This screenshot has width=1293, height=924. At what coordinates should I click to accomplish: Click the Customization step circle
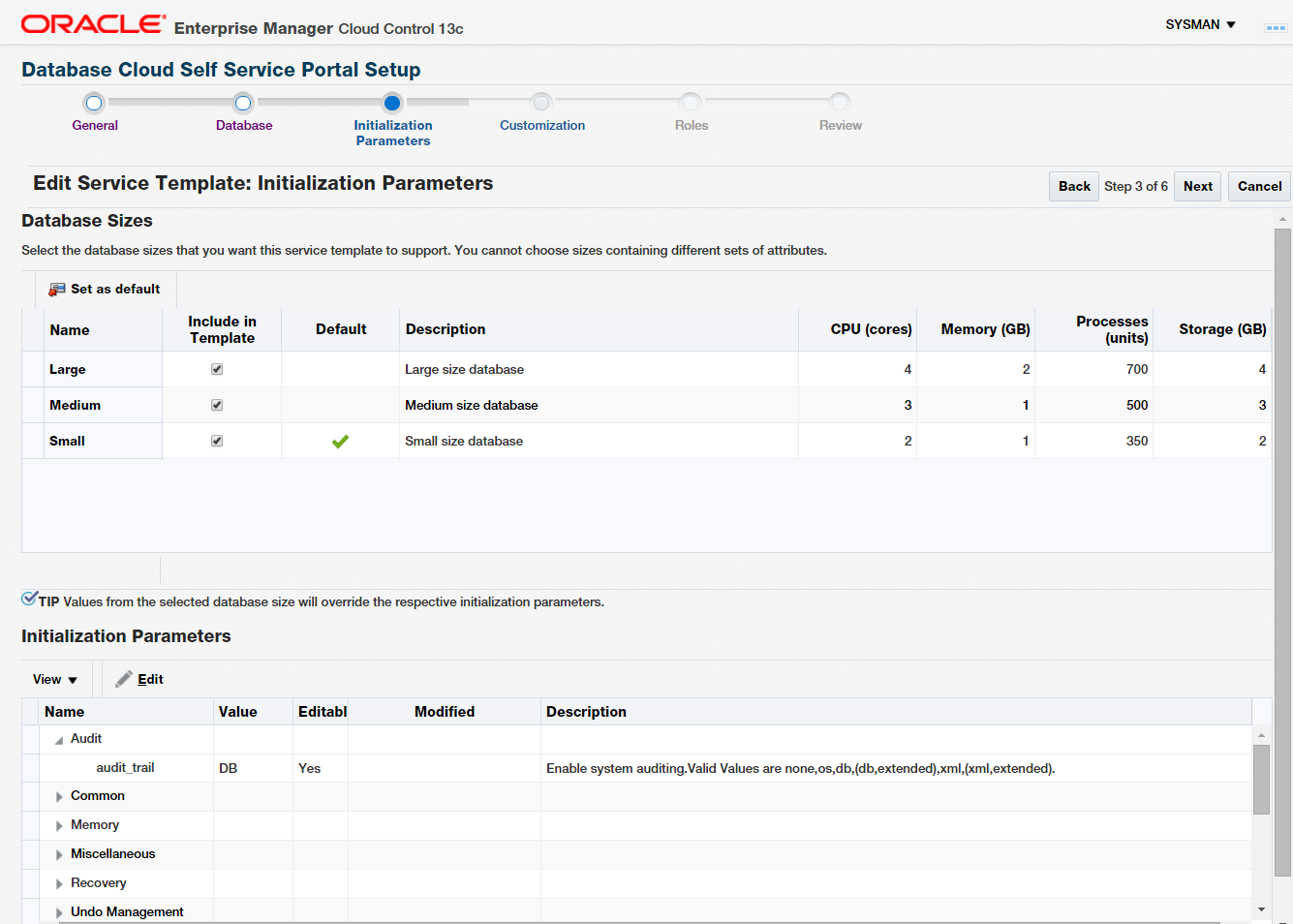pyautogui.click(x=541, y=103)
